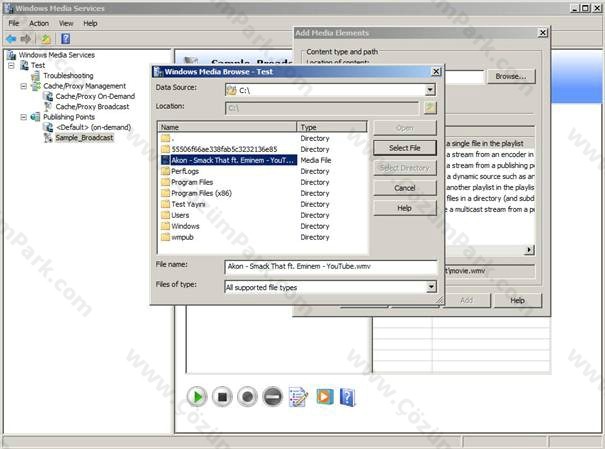Screen dimensions: 605x449
Task: Click the Back arrow toolbar icon
Action: click(x=11, y=39)
